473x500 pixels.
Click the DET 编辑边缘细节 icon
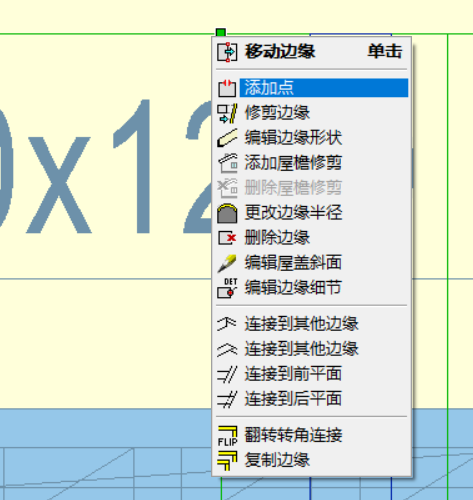tap(227, 288)
